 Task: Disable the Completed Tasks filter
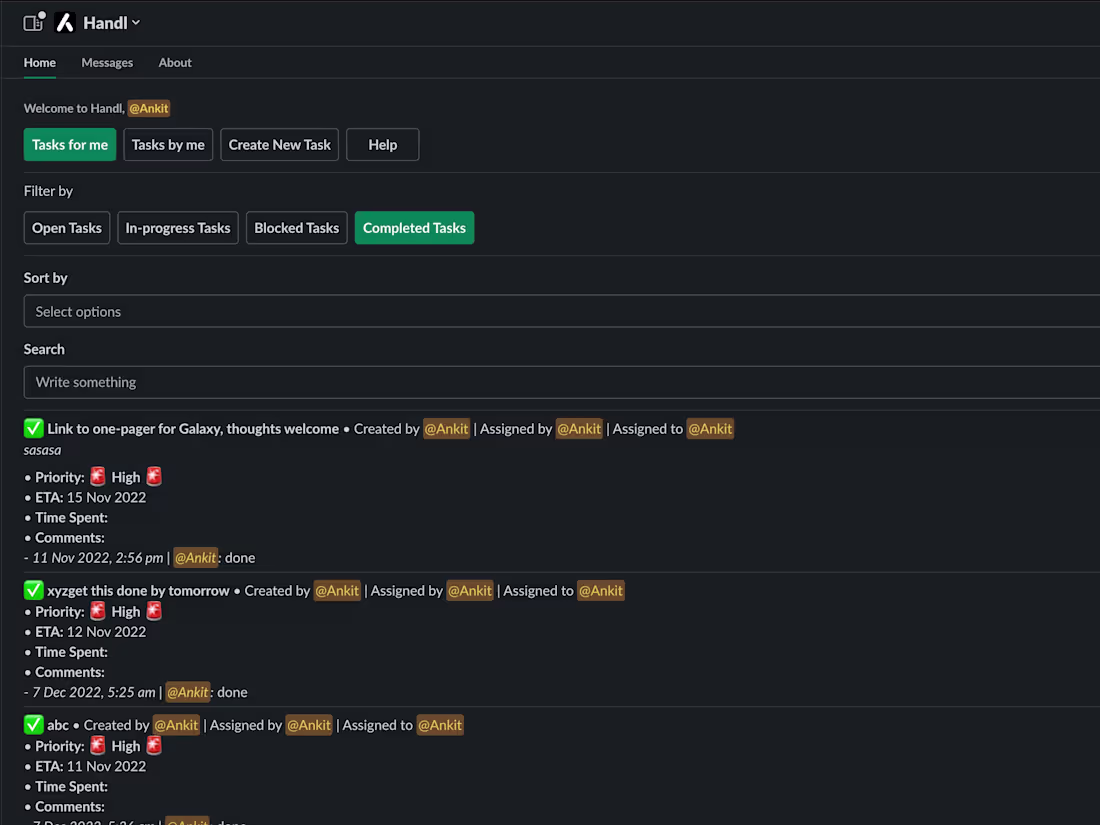(x=414, y=228)
